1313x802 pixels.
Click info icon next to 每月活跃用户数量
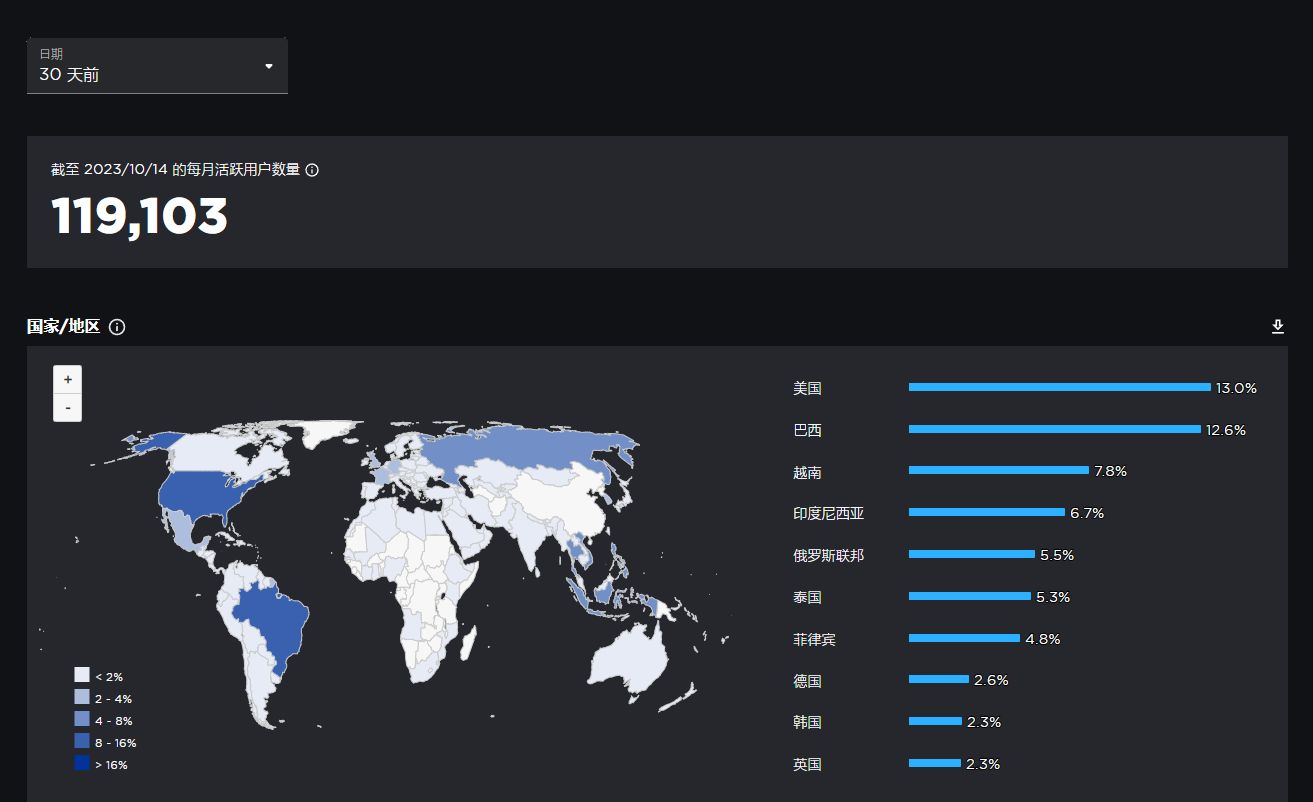312,170
